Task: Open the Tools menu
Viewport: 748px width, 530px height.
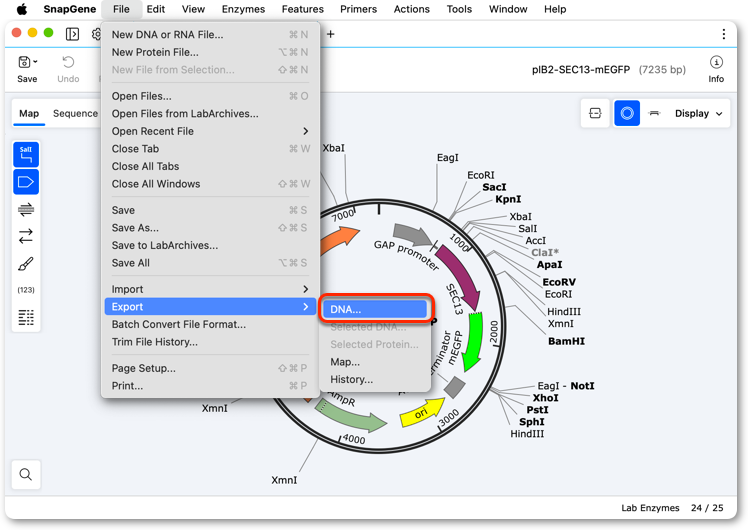Action: tap(459, 9)
